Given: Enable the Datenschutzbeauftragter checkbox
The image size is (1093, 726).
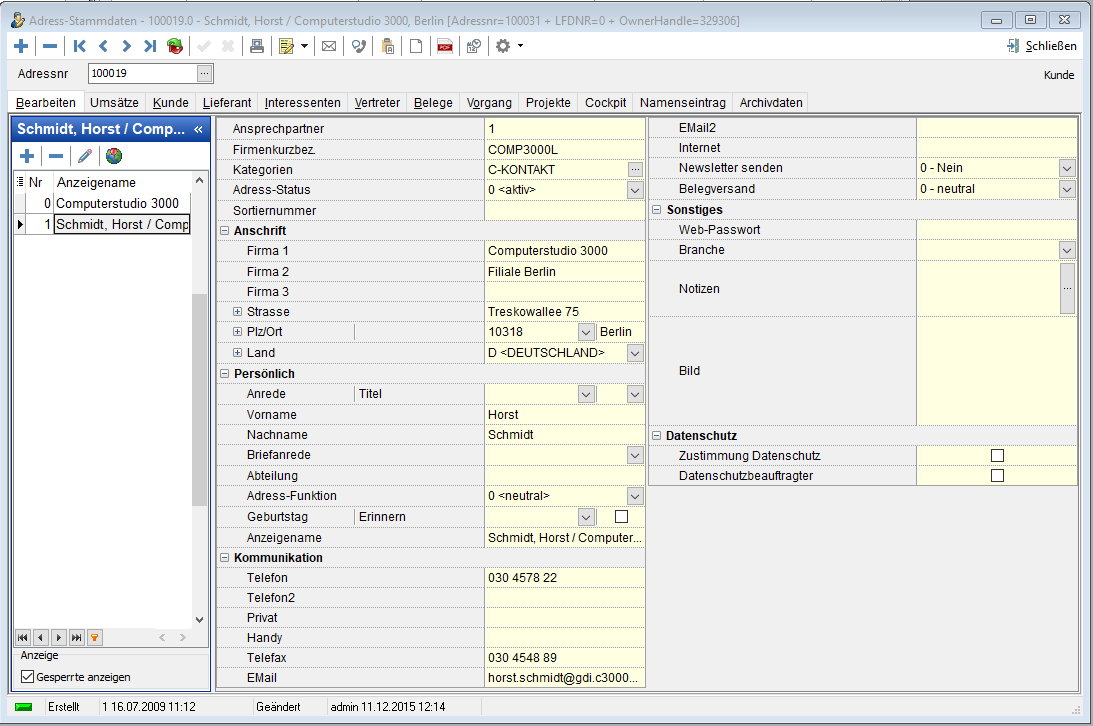Looking at the screenshot, I should pyautogui.click(x=997, y=476).
